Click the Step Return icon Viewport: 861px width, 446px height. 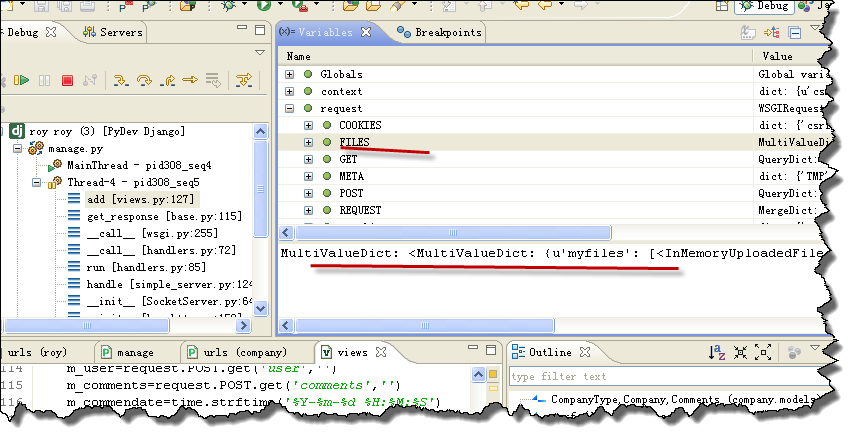click(167, 80)
